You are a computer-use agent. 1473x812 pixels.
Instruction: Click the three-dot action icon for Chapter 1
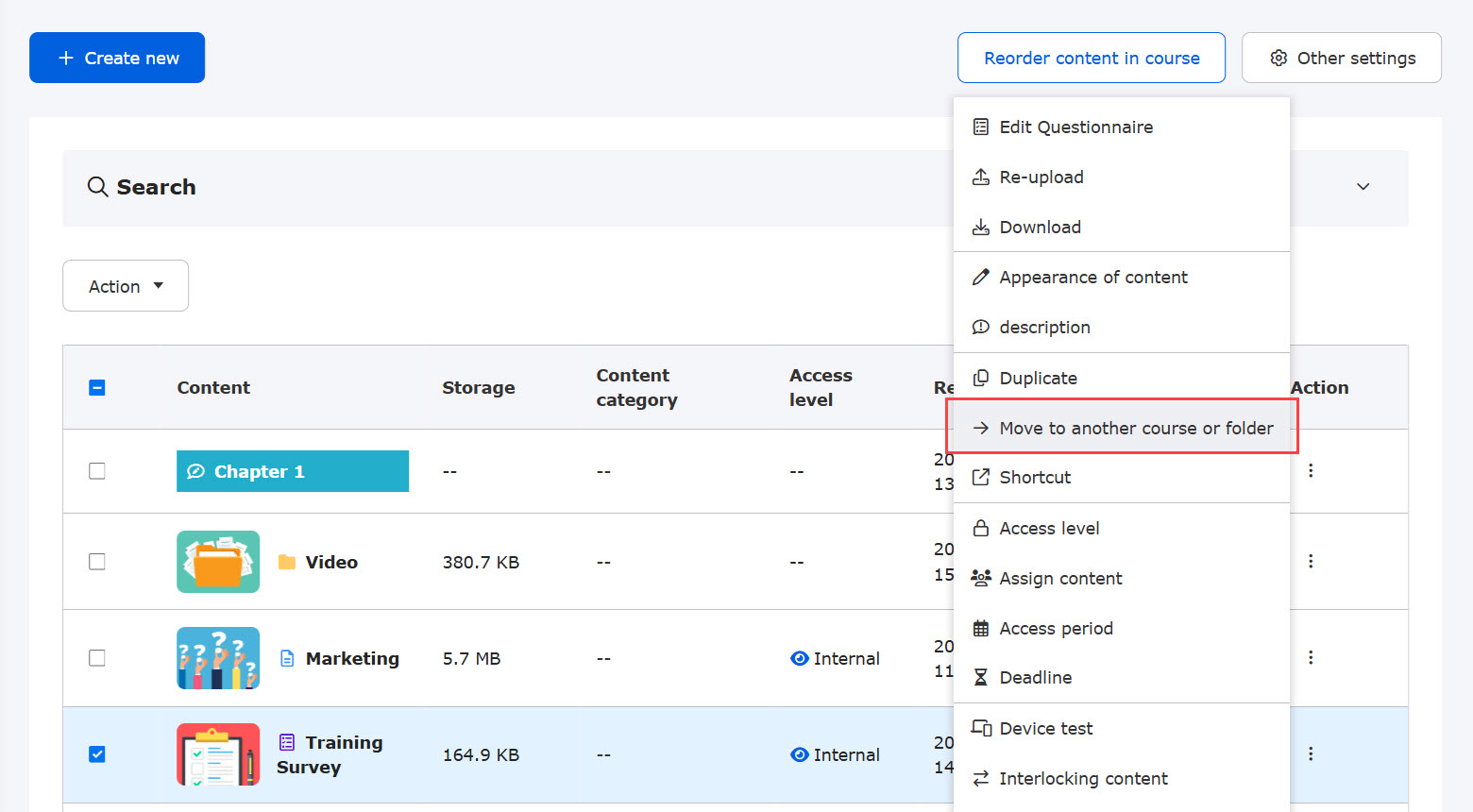coord(1311,470)
